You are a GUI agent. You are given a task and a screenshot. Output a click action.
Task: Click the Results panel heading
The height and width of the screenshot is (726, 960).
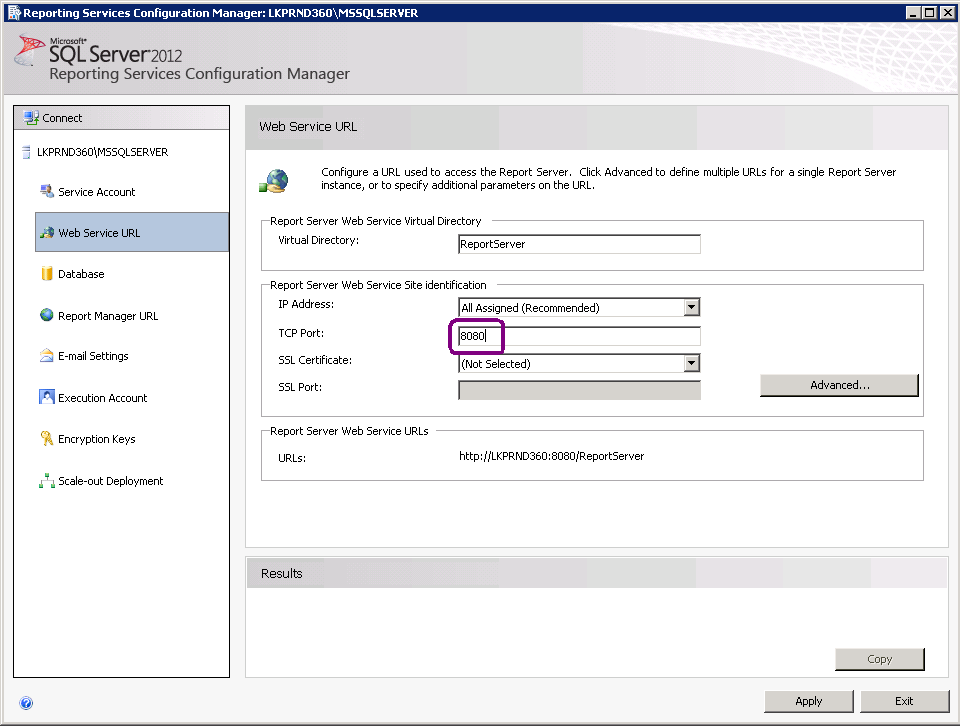coord(282,574)
